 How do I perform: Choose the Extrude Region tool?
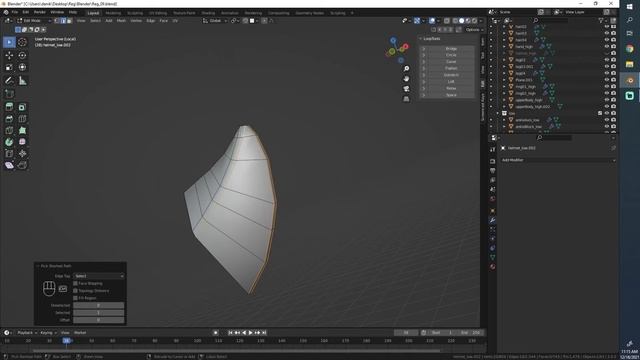9,107
